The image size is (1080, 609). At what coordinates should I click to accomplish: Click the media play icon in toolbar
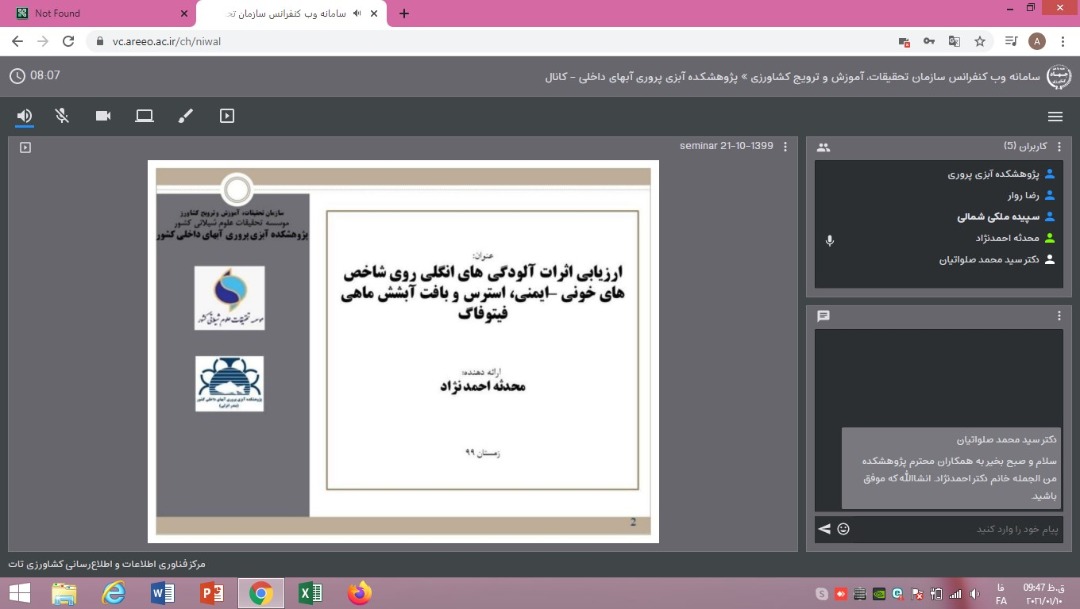pos(227,116)
